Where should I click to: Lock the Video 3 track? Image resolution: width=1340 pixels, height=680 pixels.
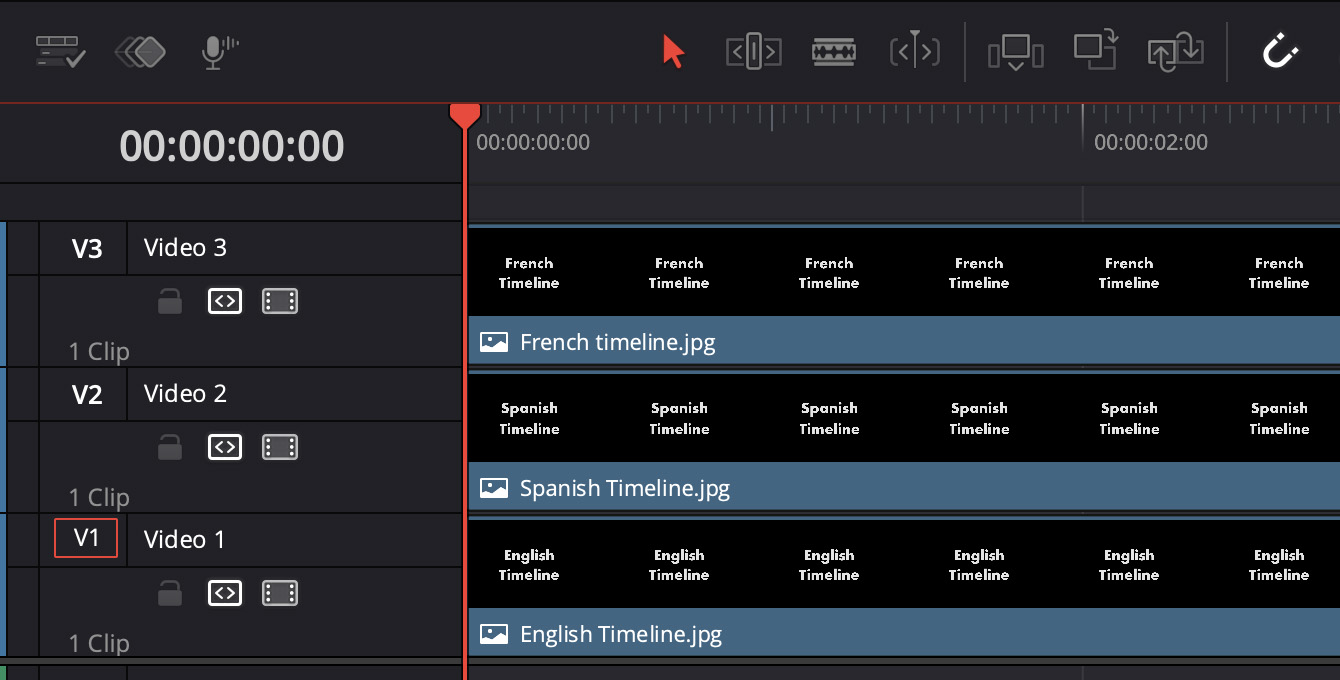tap(170, 301)
